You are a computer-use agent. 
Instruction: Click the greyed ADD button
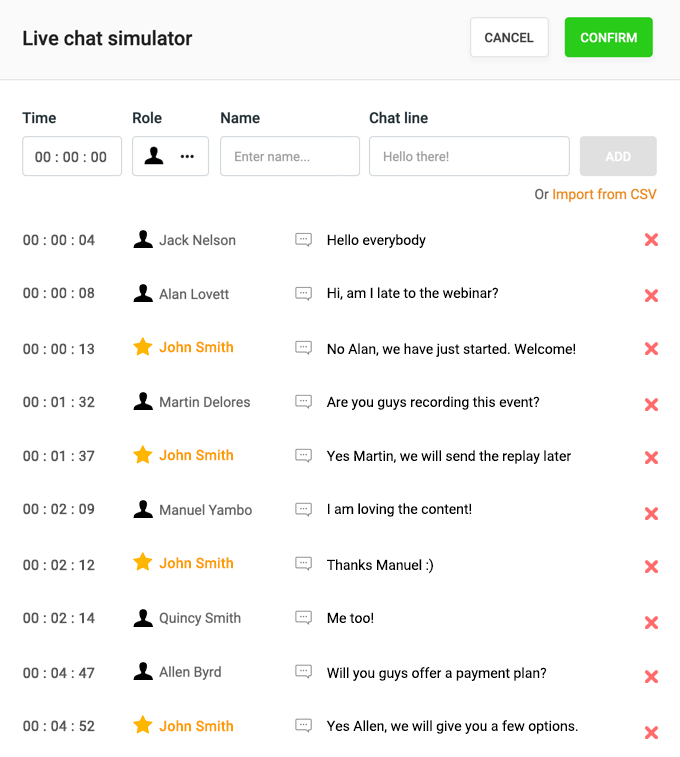tap(618, 156)
